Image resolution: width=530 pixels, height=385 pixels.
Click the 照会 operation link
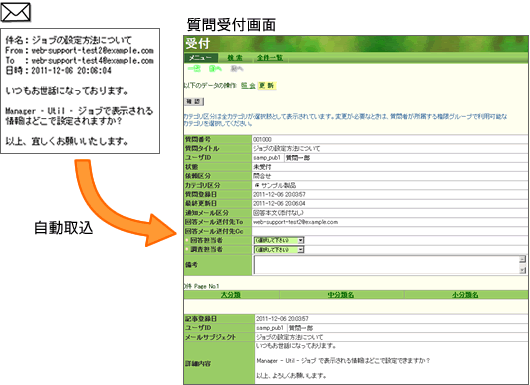coord(248,86)
